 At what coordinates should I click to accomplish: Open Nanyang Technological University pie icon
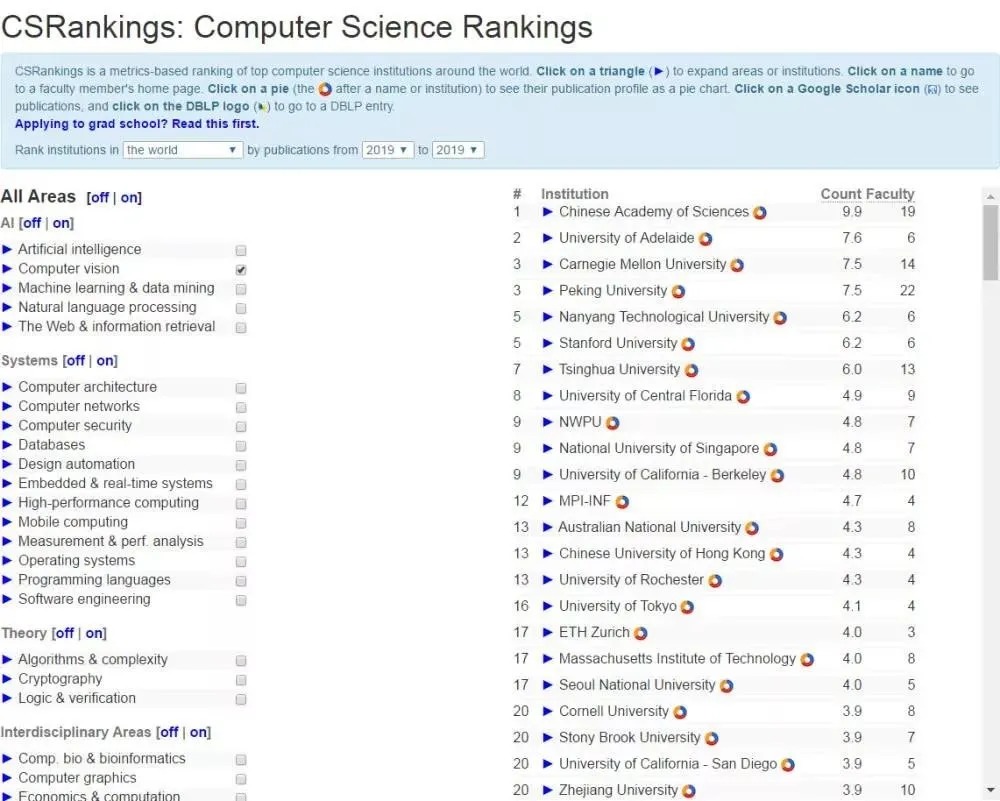pyautogui.click(x=780, y=318)
